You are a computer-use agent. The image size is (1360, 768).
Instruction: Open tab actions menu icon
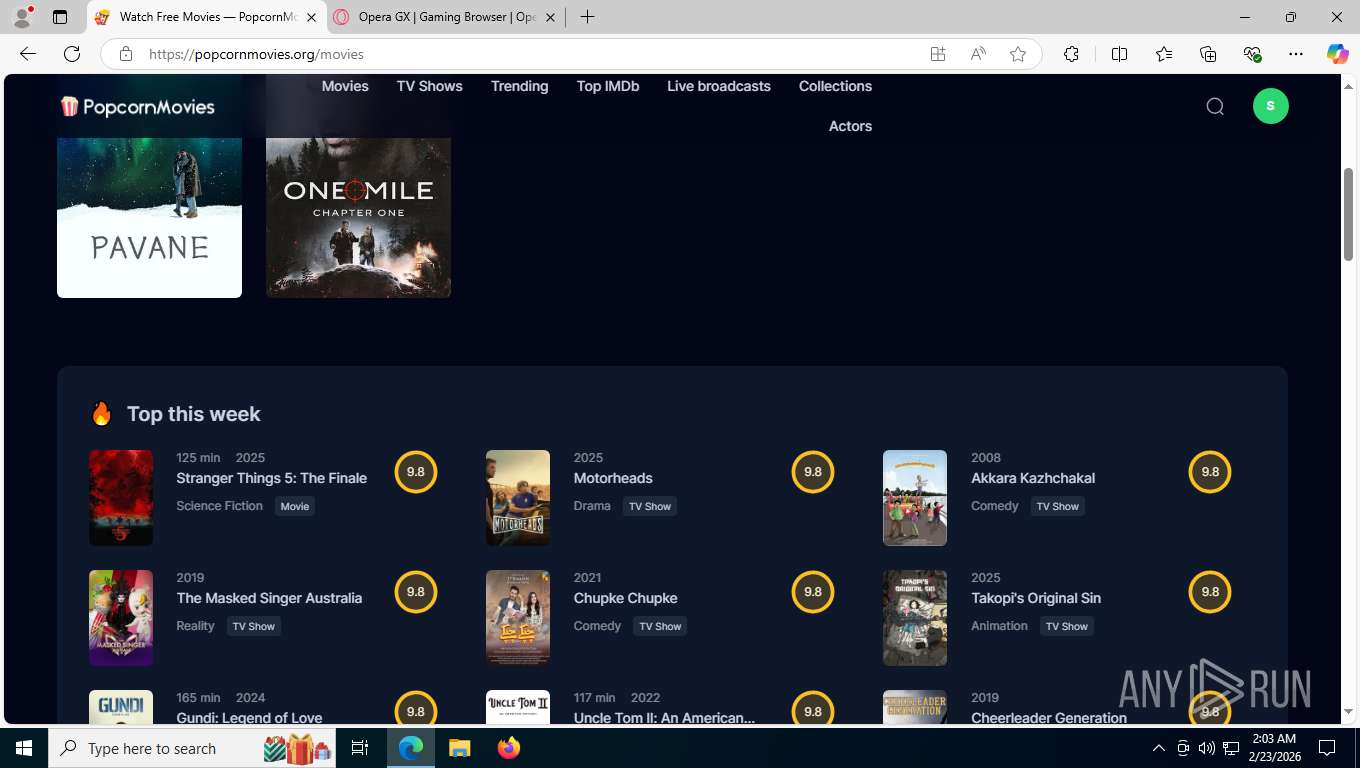pyautogui.click(x=60, y=17)
